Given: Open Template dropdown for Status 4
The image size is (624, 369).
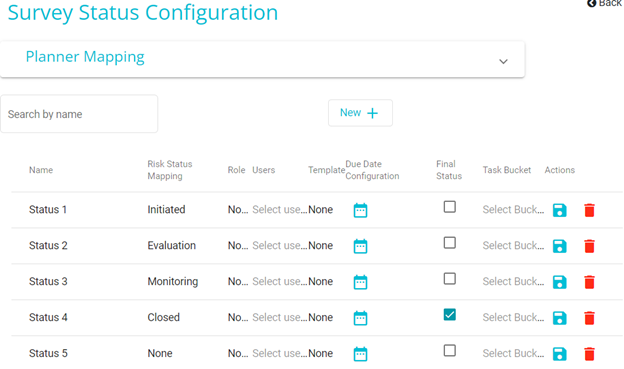Looking at the screenshot, I should (x=321, y=317).
